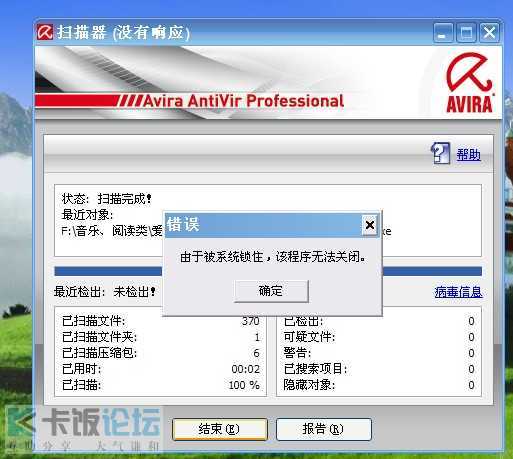Click the AVIRA logo in banner
Viewport: 513px width, 459px height.
[x=469, y=83]
